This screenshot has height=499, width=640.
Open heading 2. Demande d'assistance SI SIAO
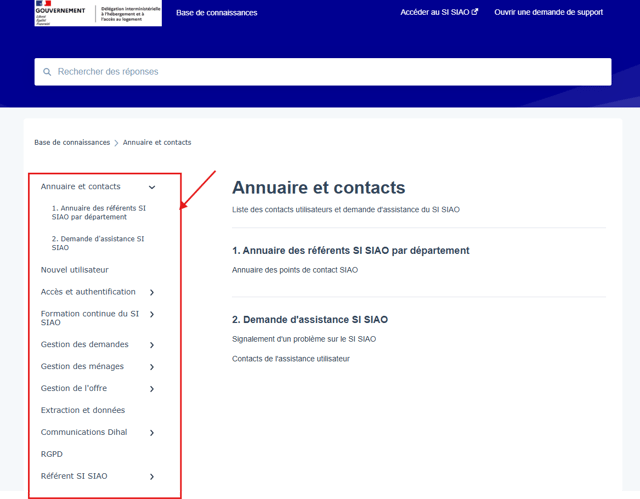click(x=310, y=319)
